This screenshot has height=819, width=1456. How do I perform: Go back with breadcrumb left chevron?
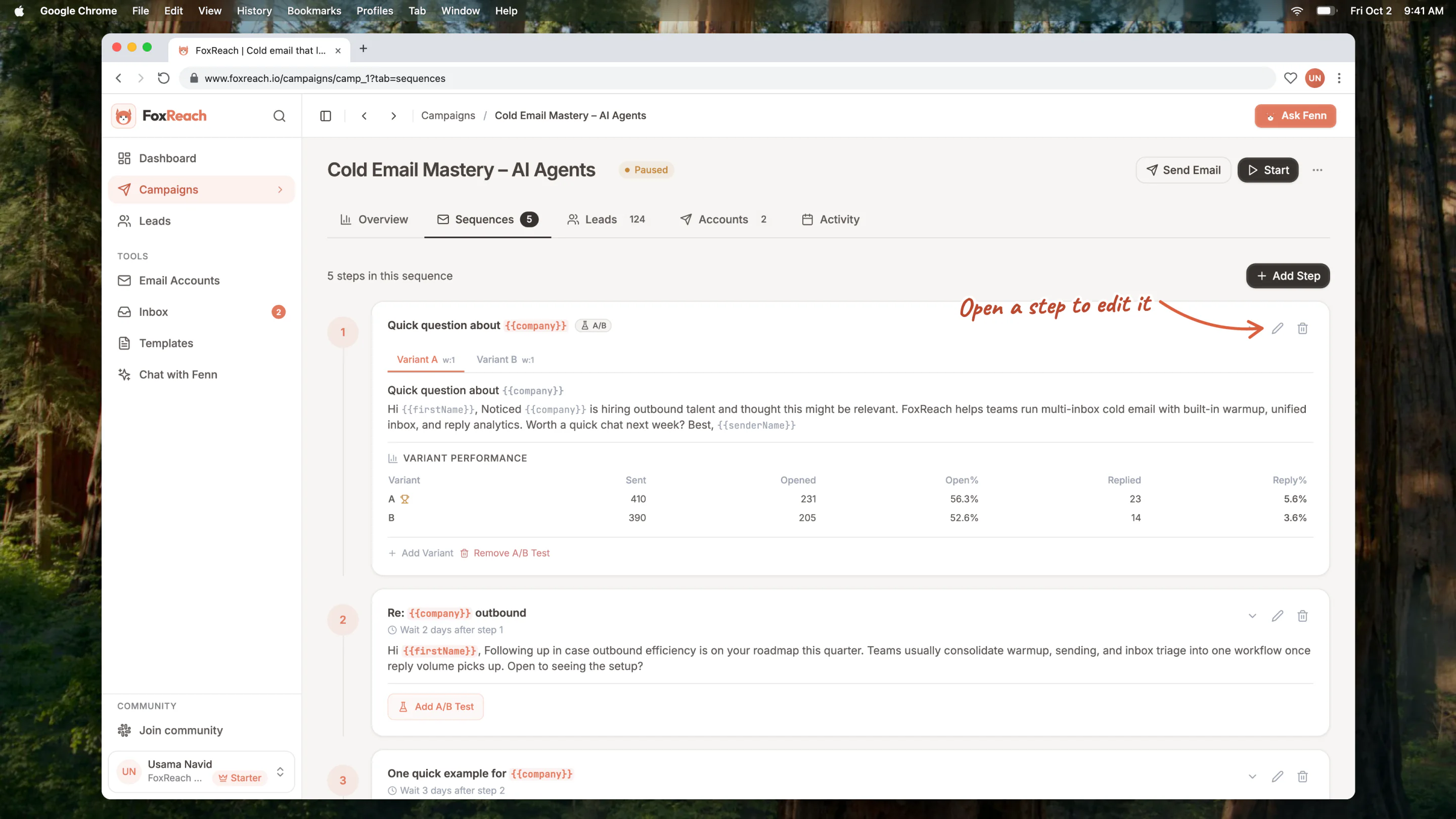pos(365,116)
